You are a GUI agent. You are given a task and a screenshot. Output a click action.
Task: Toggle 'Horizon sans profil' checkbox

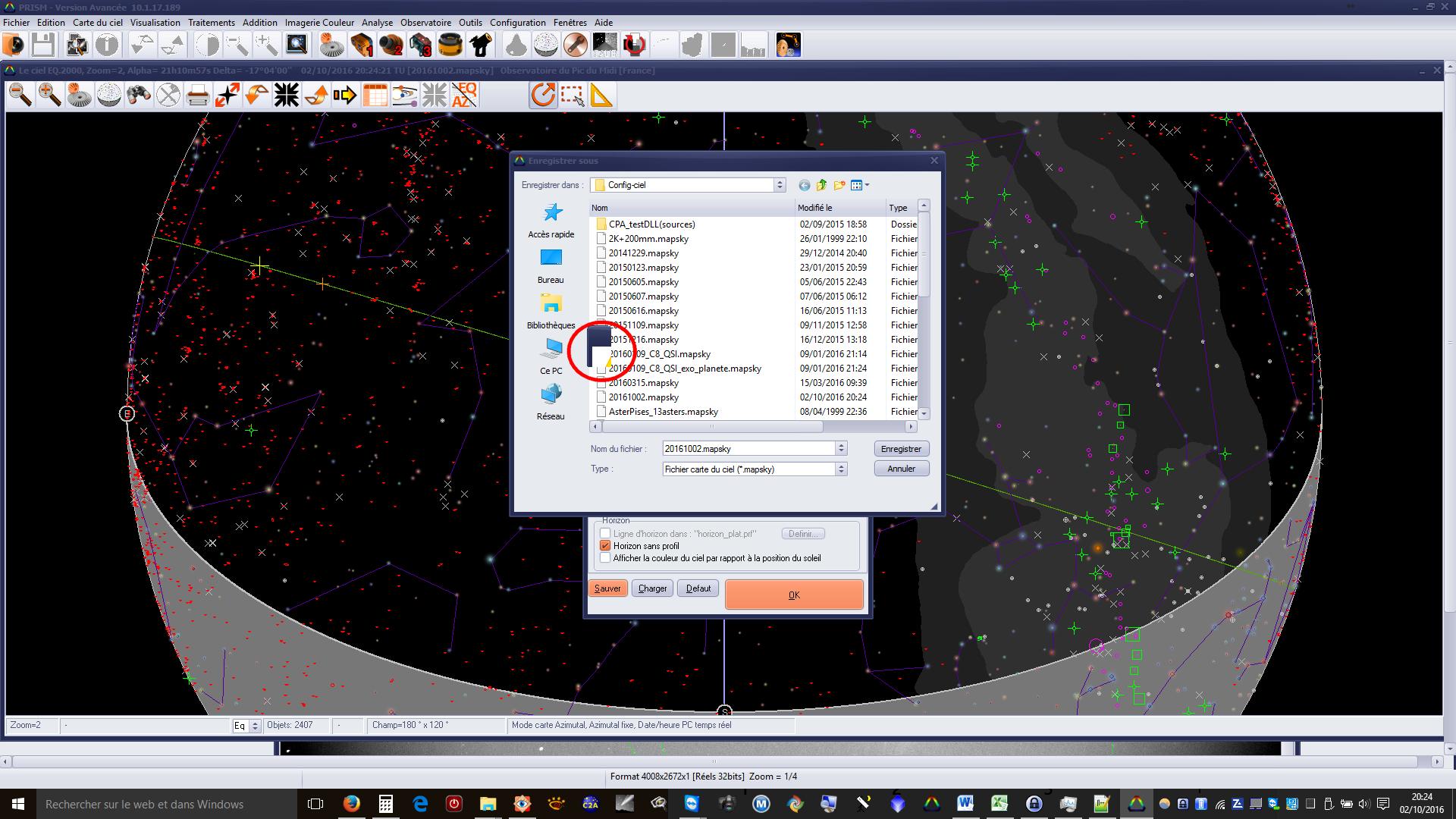[605, 546]
